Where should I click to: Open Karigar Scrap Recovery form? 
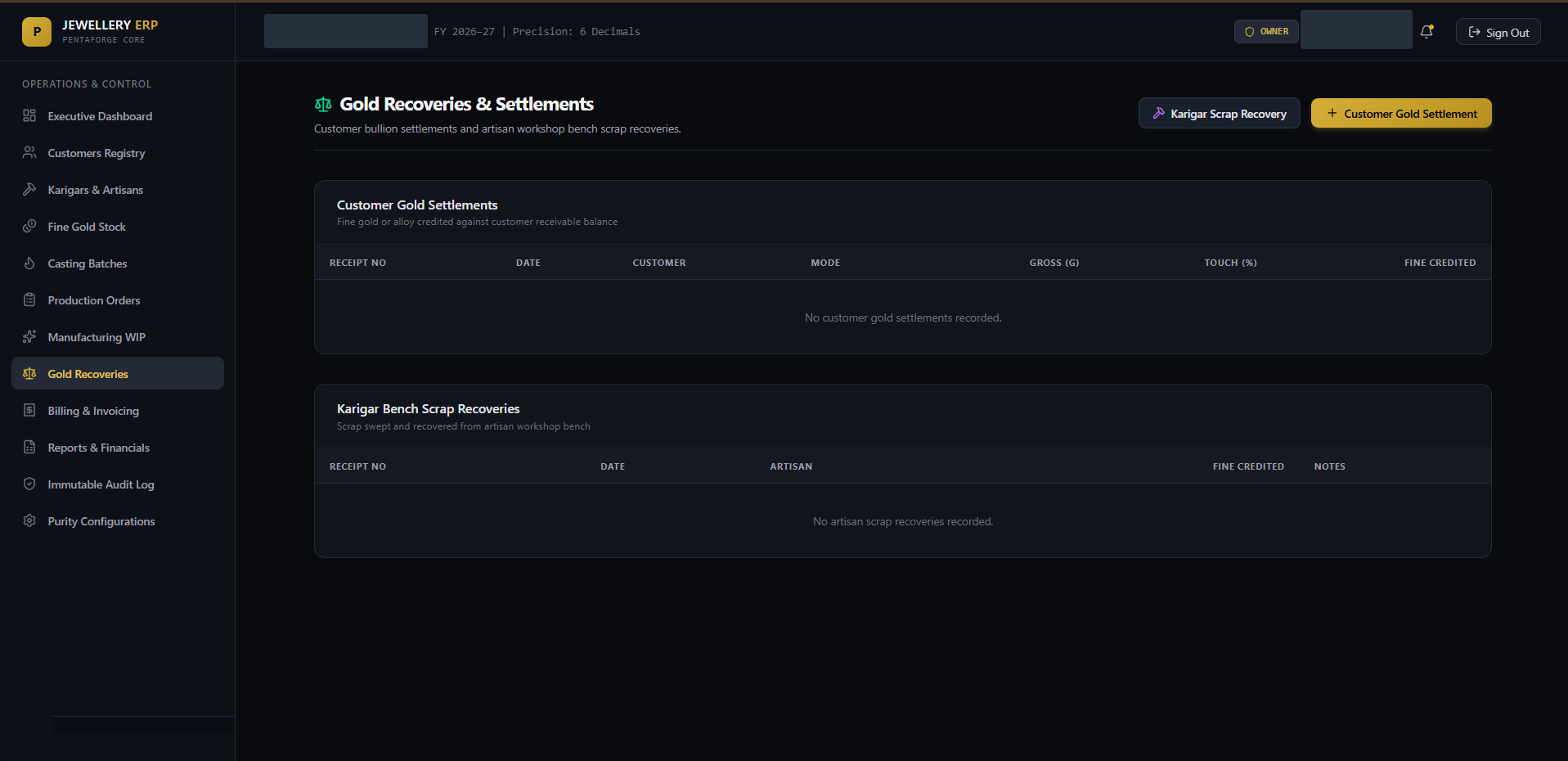[1219, 114]
